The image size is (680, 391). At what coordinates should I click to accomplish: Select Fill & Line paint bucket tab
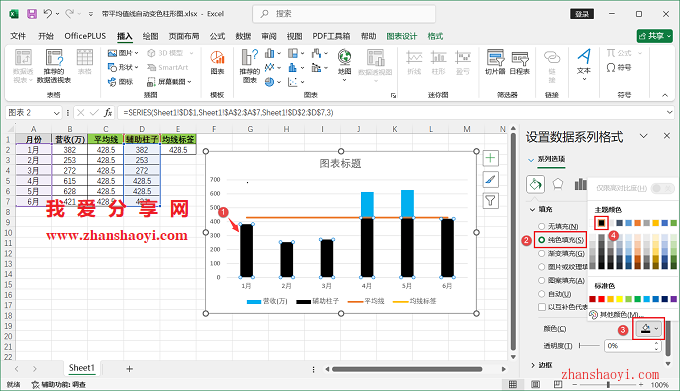[535, 184]
